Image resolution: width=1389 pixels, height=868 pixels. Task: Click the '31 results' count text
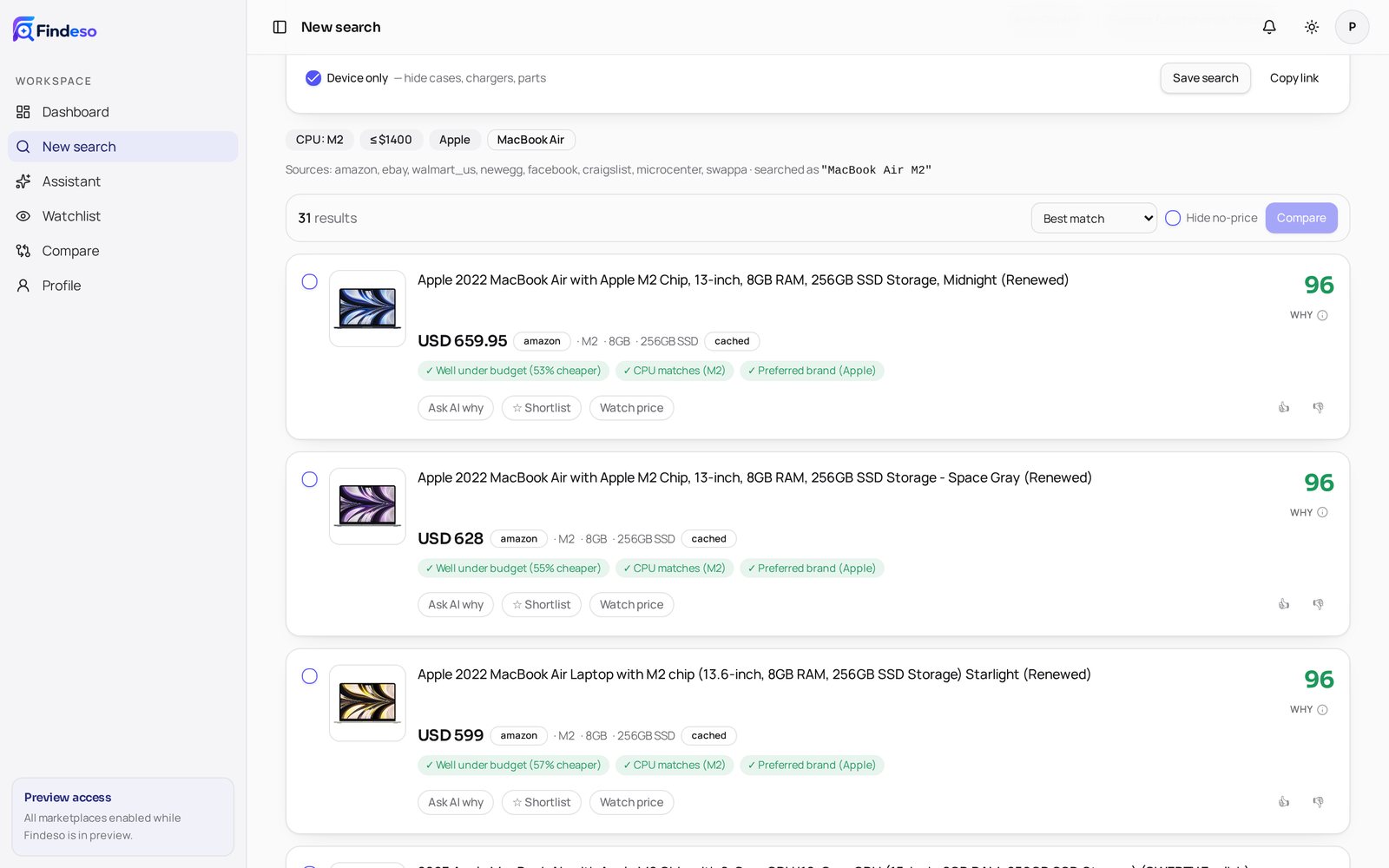click(x=327, y=218)
